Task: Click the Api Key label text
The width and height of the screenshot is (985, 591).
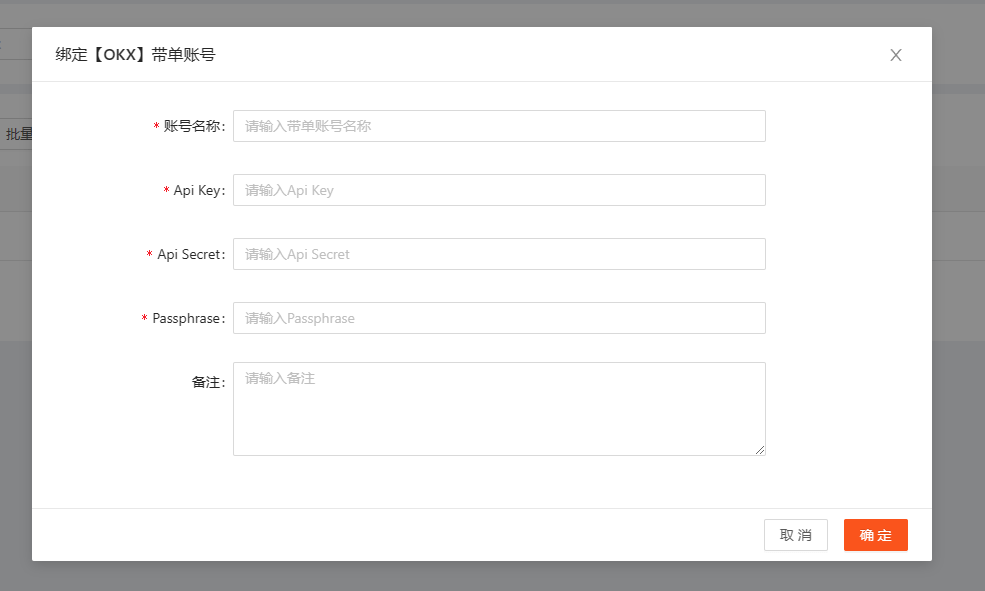Action: point(199,190)
